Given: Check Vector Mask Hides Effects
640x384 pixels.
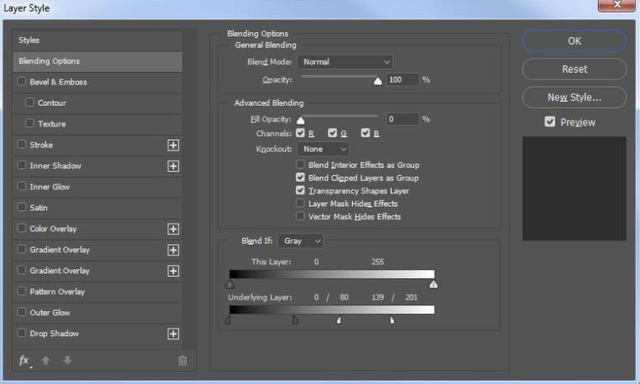Looking at the screenshot, I should tap(300, 216).
